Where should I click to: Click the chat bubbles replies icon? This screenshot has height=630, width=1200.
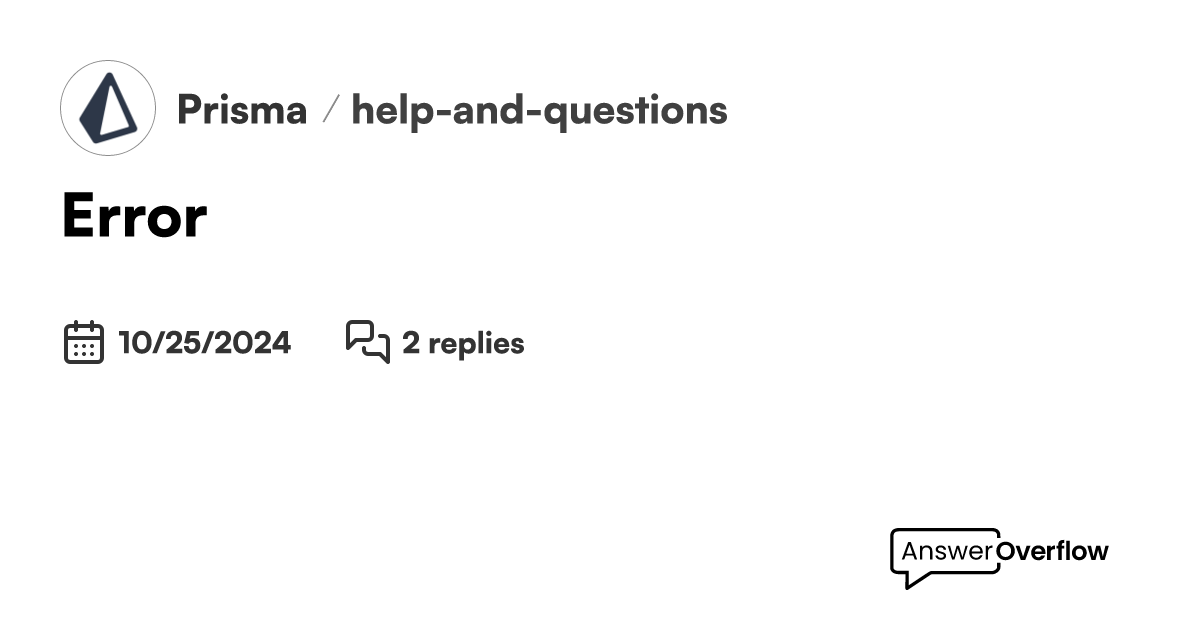[x=368, y=342]
